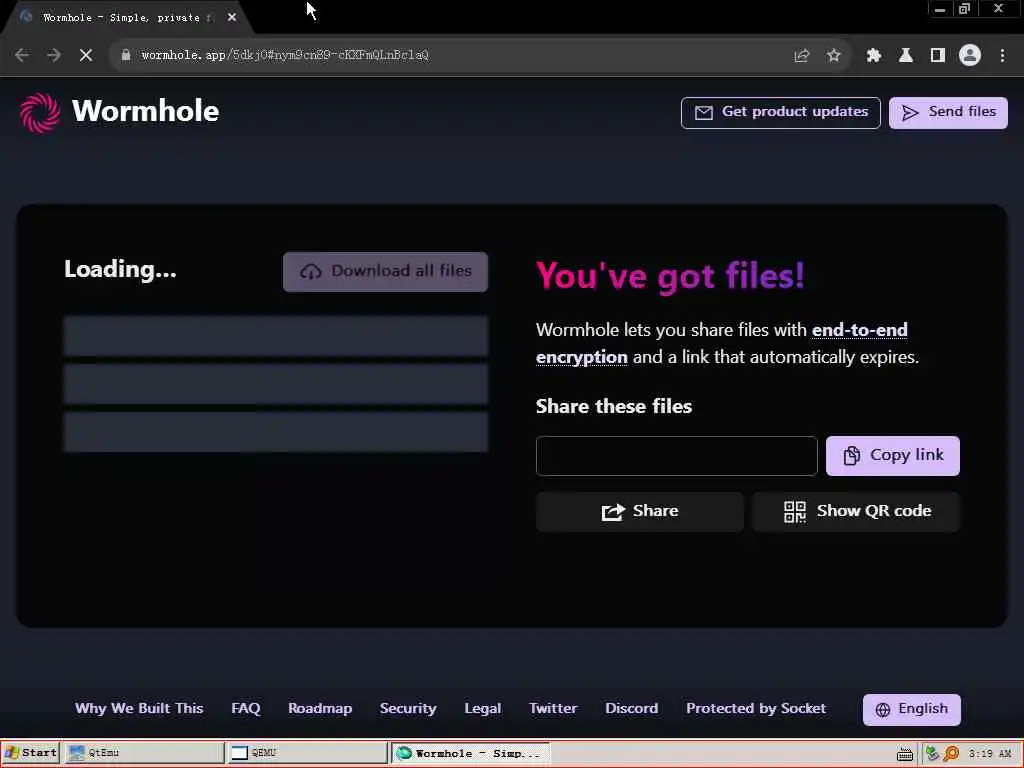
Task: Open the Start menu
Action: [x=31, y=753]
